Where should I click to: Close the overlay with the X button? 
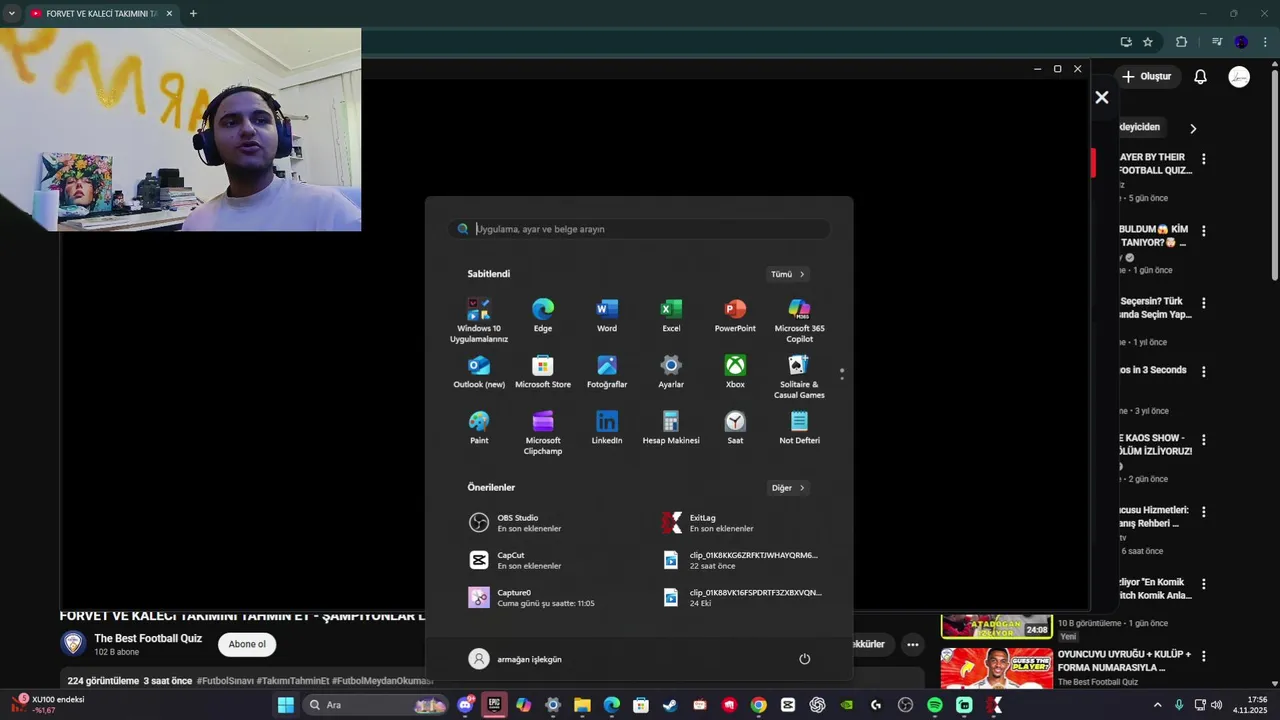click(x=1101, y=97)
